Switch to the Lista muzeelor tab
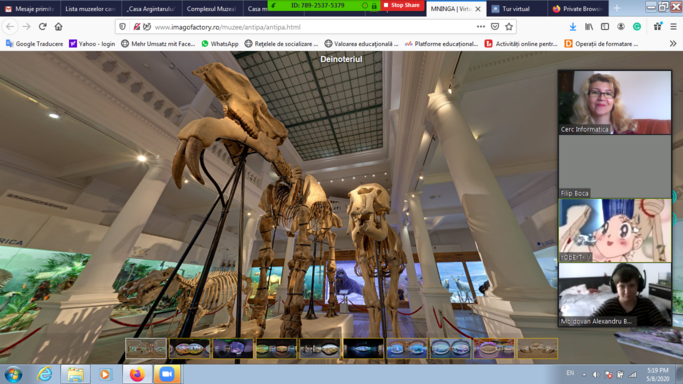Viewport: 683px width, 384px height. [x=90, y=8]
